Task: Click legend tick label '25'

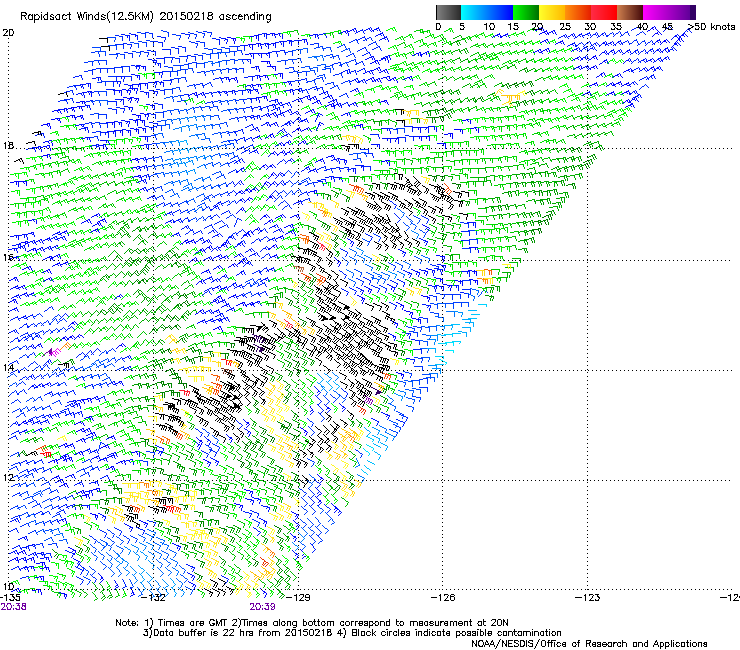Action: [x=564, y=27]
